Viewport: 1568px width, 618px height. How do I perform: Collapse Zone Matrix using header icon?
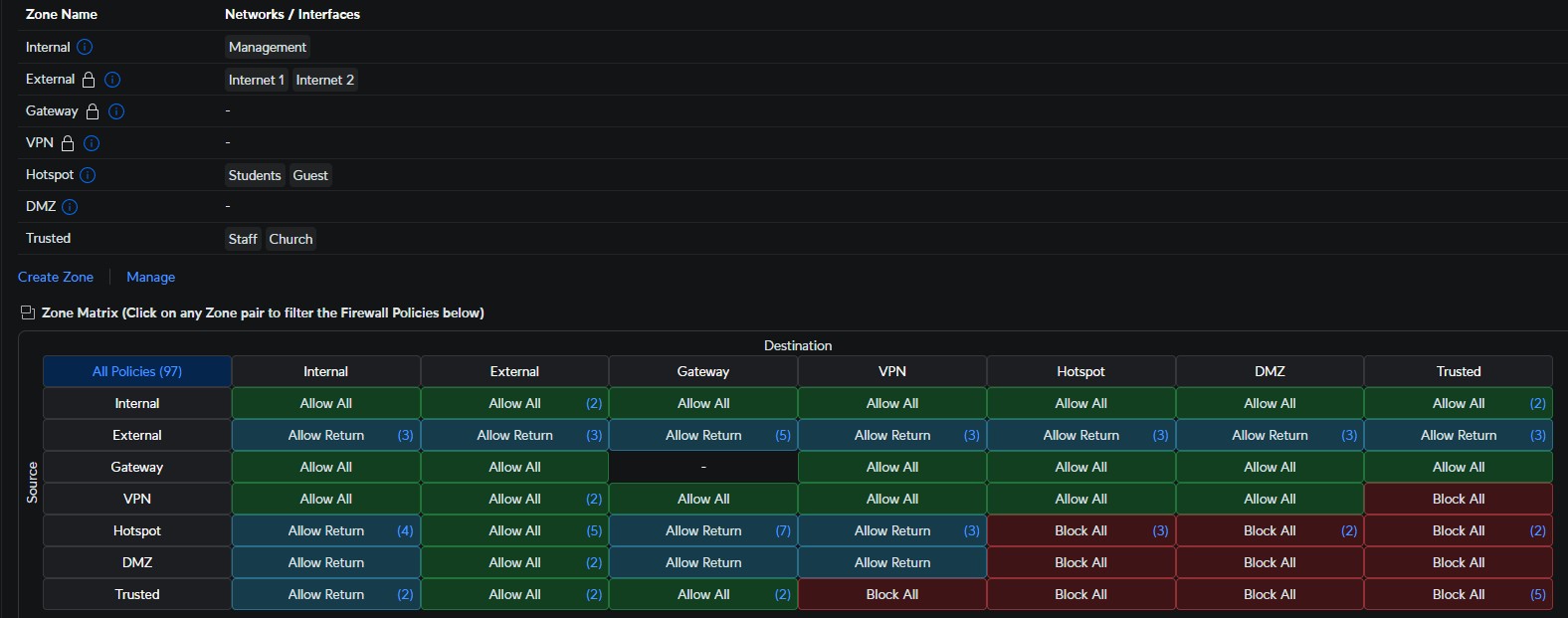(28, 312)
